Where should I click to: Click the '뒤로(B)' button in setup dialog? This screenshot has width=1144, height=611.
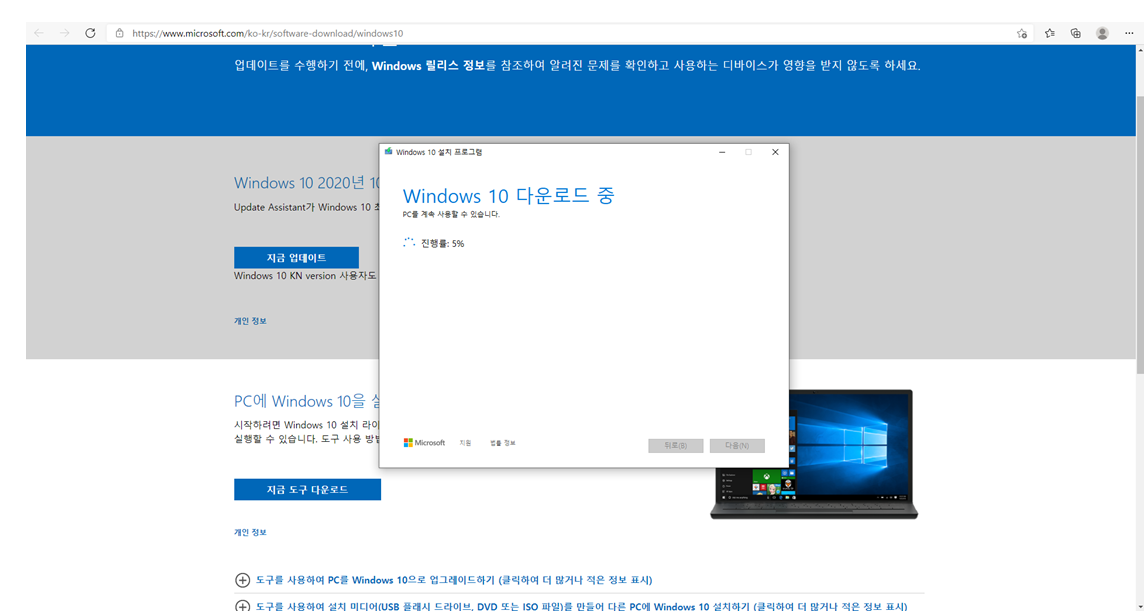tap(676, 445)
